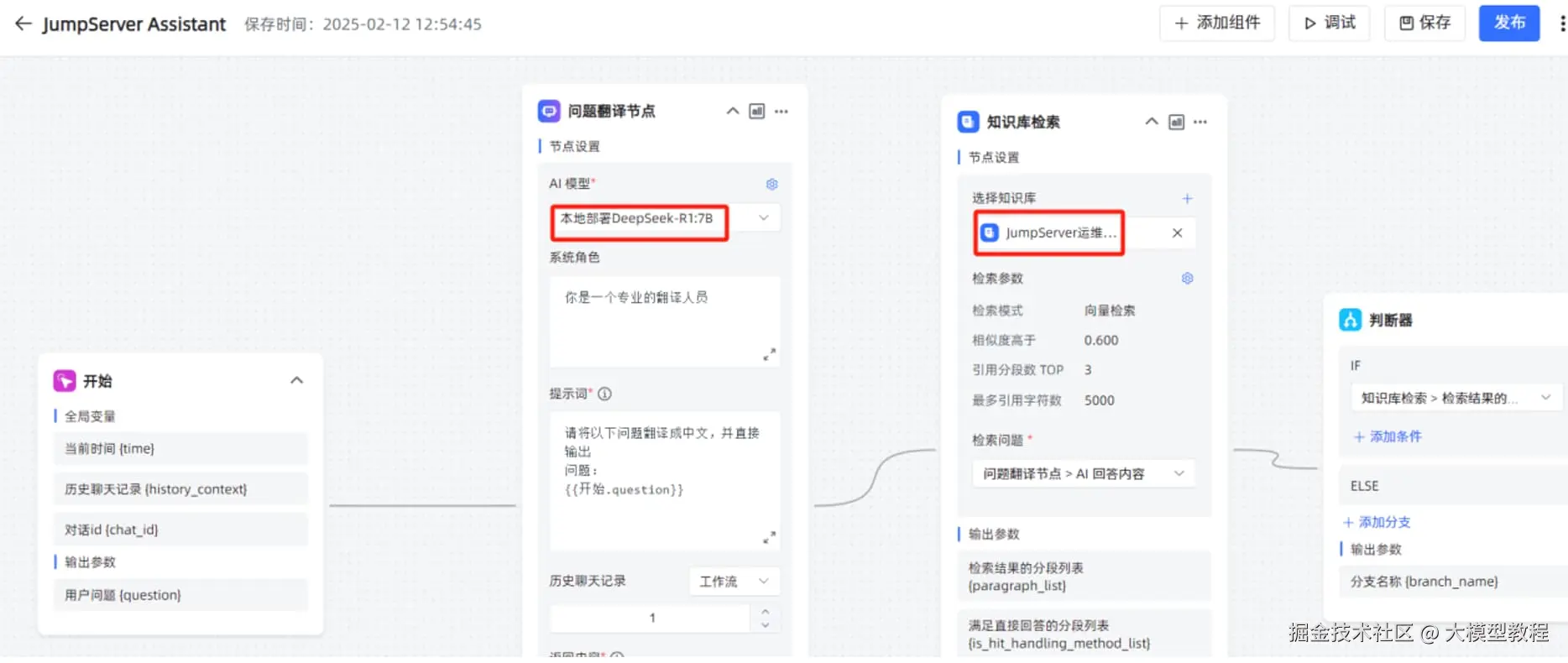Click the 添加条件 link

(x=1388, y=436)
